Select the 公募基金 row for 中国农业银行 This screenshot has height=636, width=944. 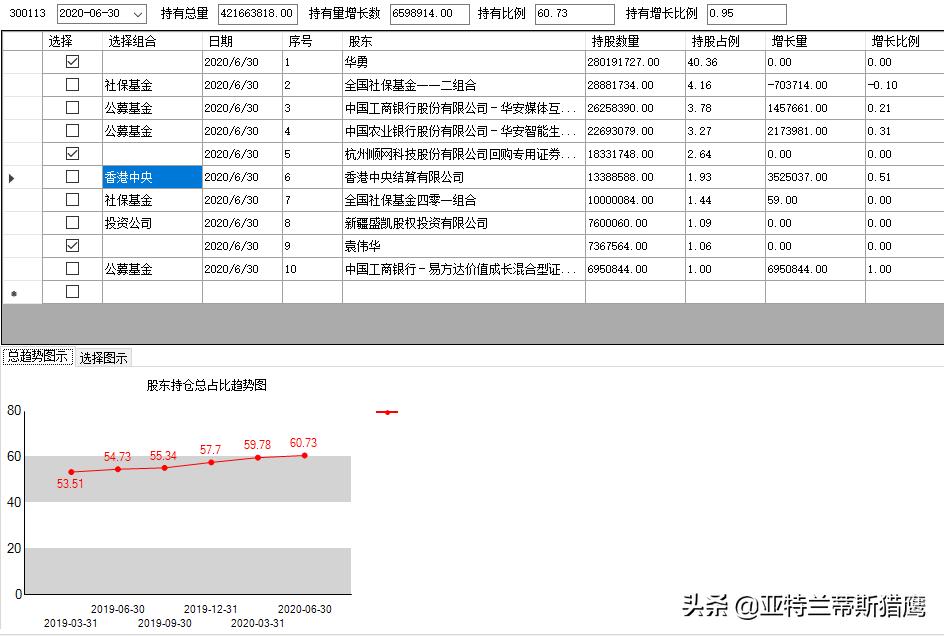[x=130, y=129]
